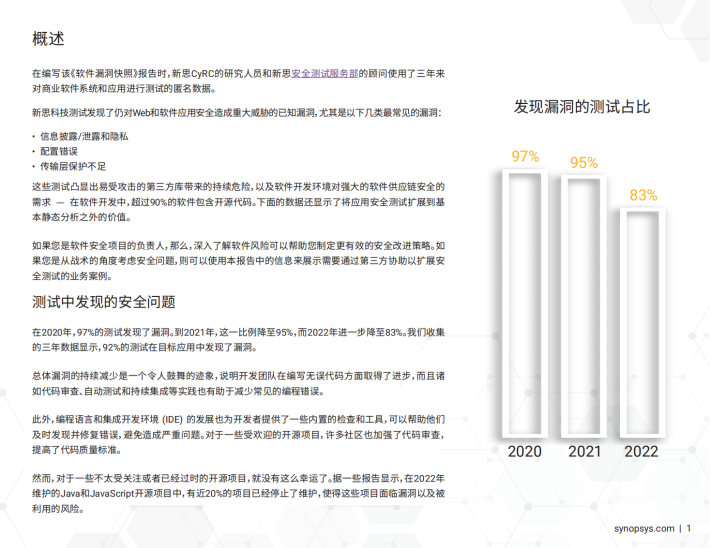The image size is (710, 548).
Task: Click the 83% data label
Action: pos(643,195)
